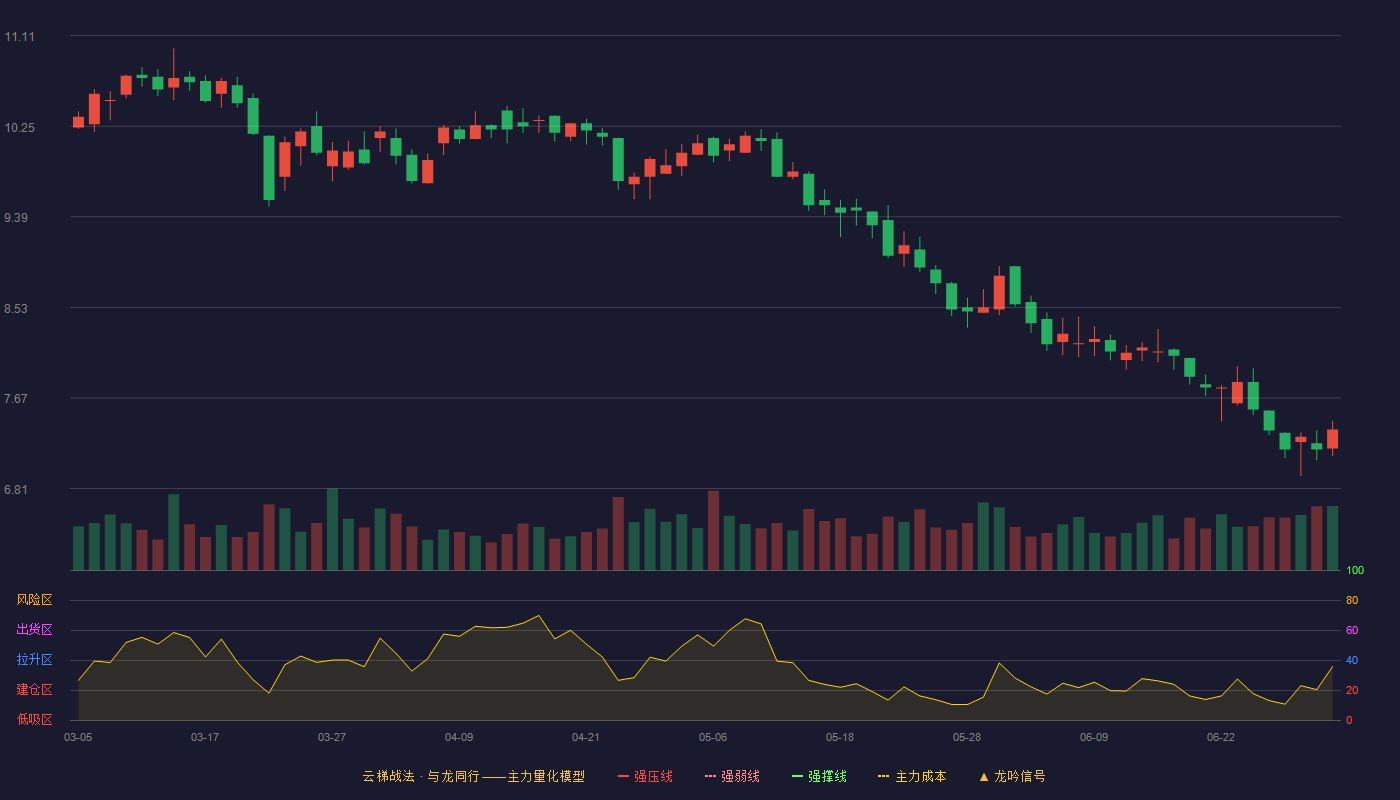The height and width of the screenshot is (800, 1400).
Task: Click the 6.81 price axis label
Action: tap(16, 490)
